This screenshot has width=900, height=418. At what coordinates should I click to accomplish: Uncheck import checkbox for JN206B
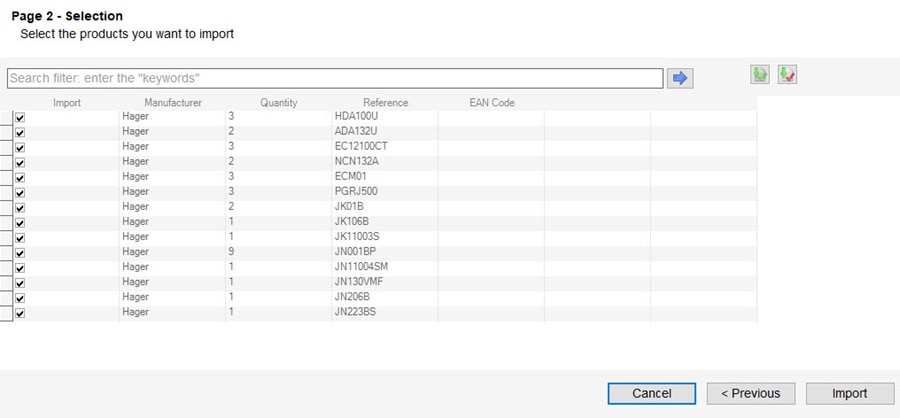(x=20, y=298)
